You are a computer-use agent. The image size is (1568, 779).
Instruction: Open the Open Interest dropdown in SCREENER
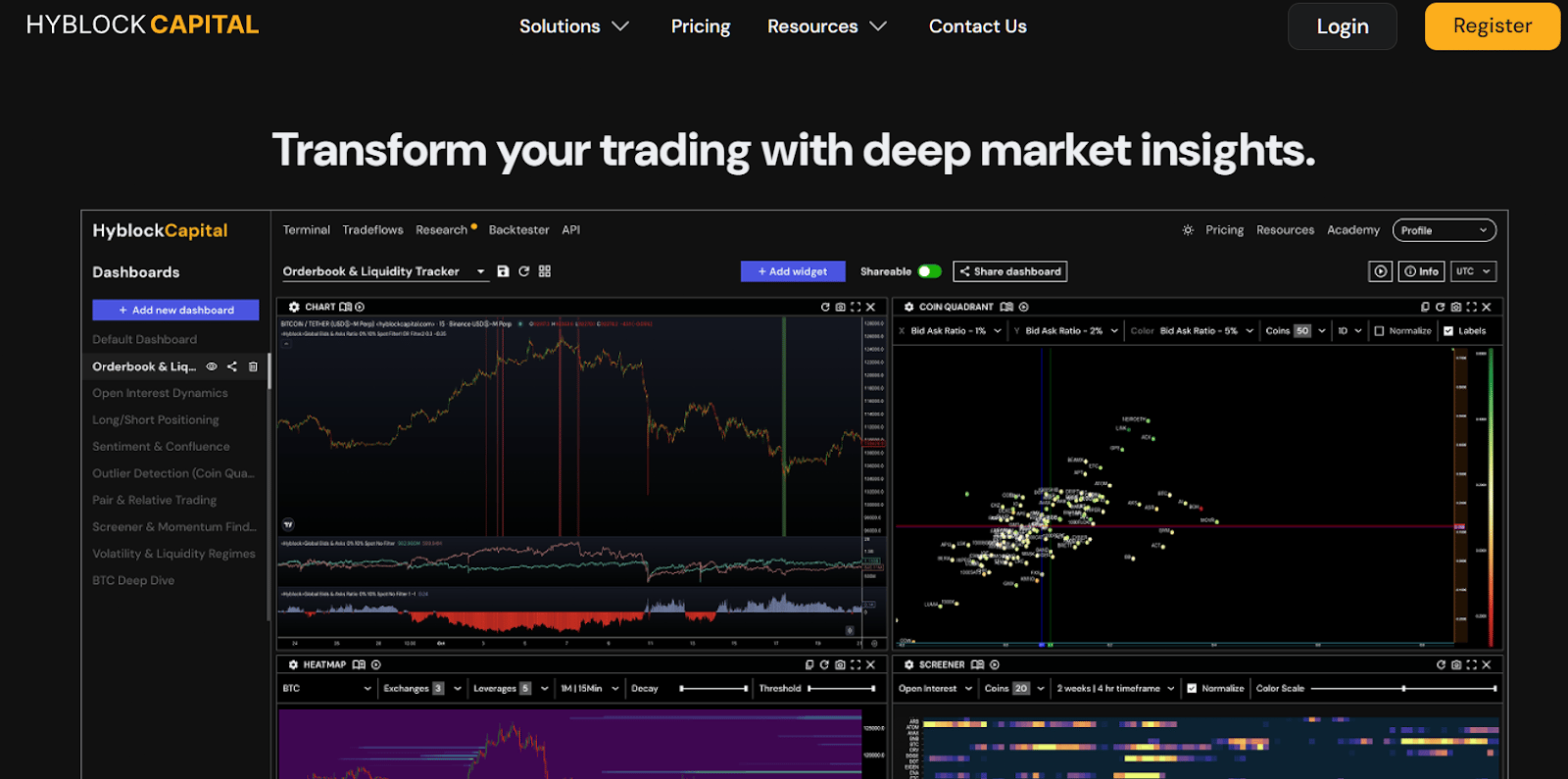click(x=936, y=689)
